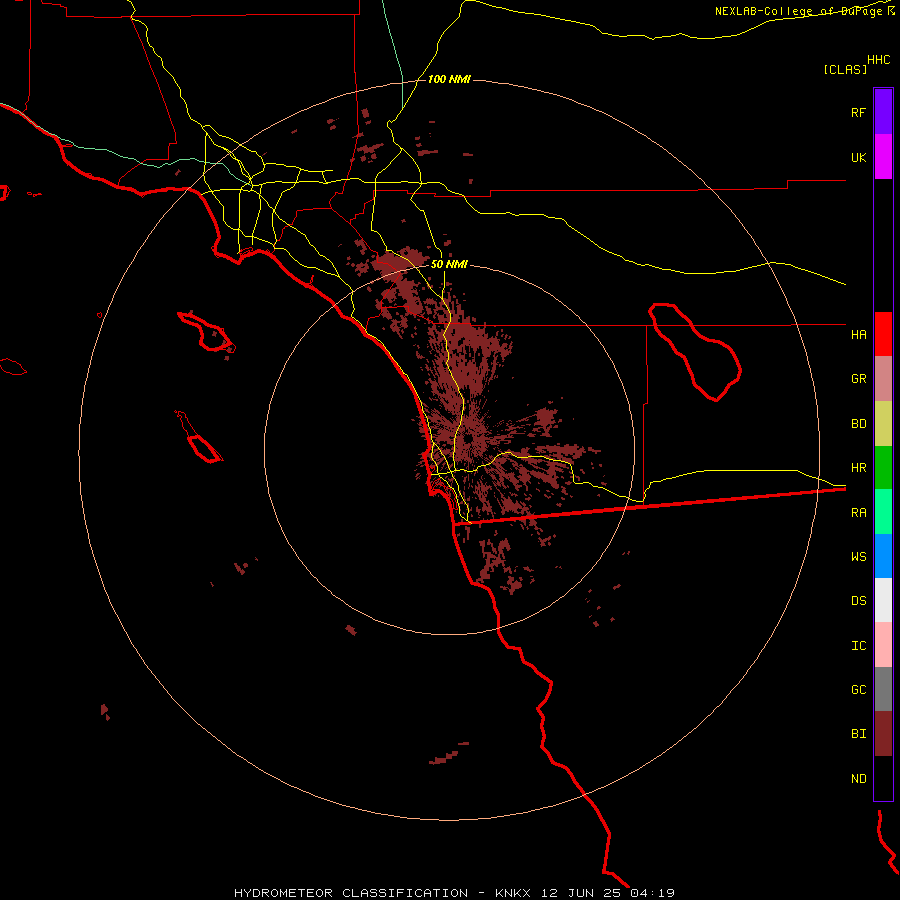This screenshot has height=900, width=900.
Task: Click the radar site center point
Action: pos(468,439)
